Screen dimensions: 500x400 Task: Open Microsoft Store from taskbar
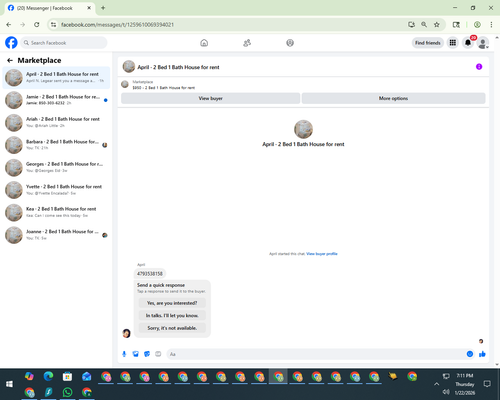(x=67, y=377)
